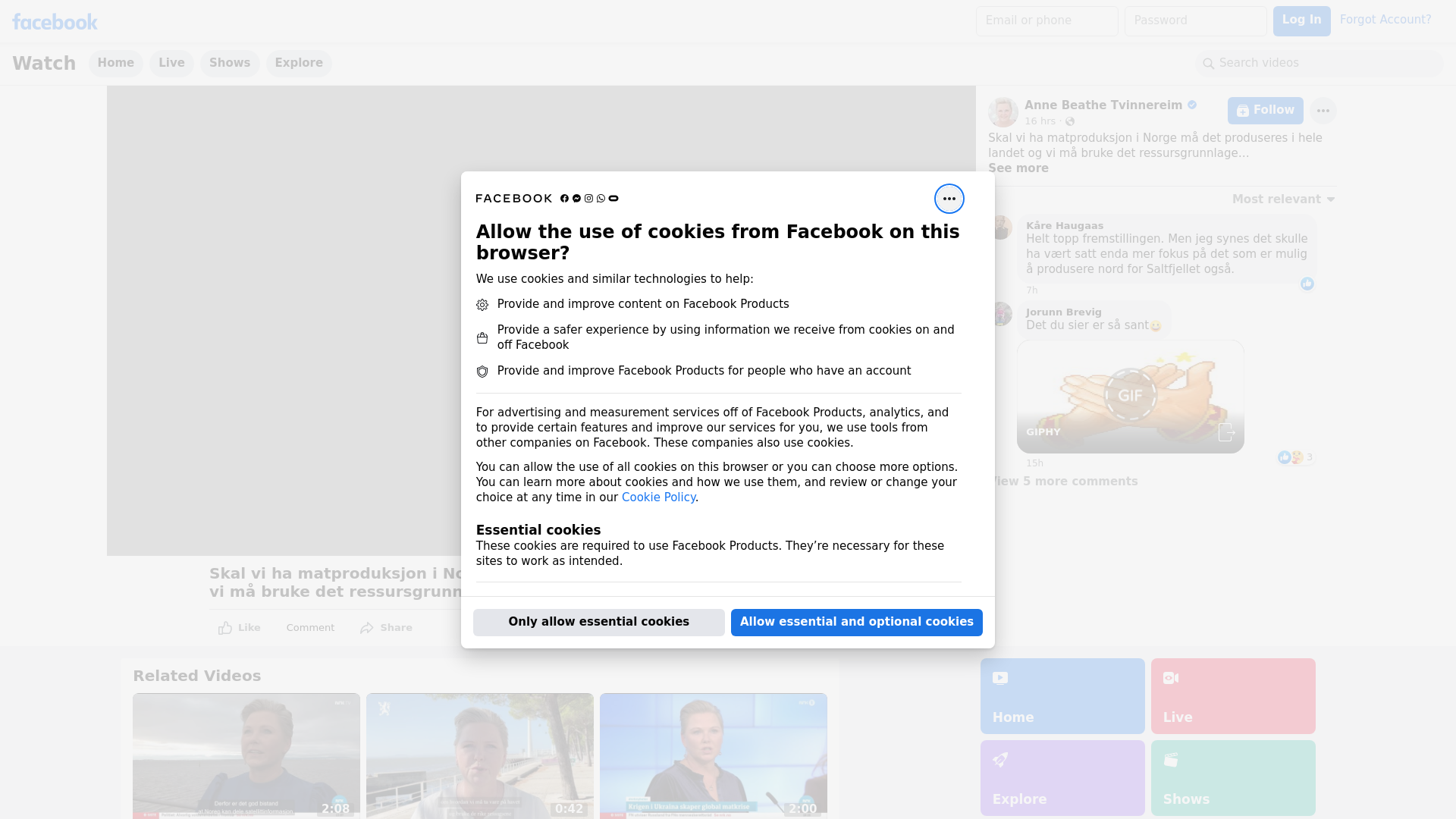Open the Live tab in Watch
This screenshot has height=819, width=1456.
(x=171, y=64)
